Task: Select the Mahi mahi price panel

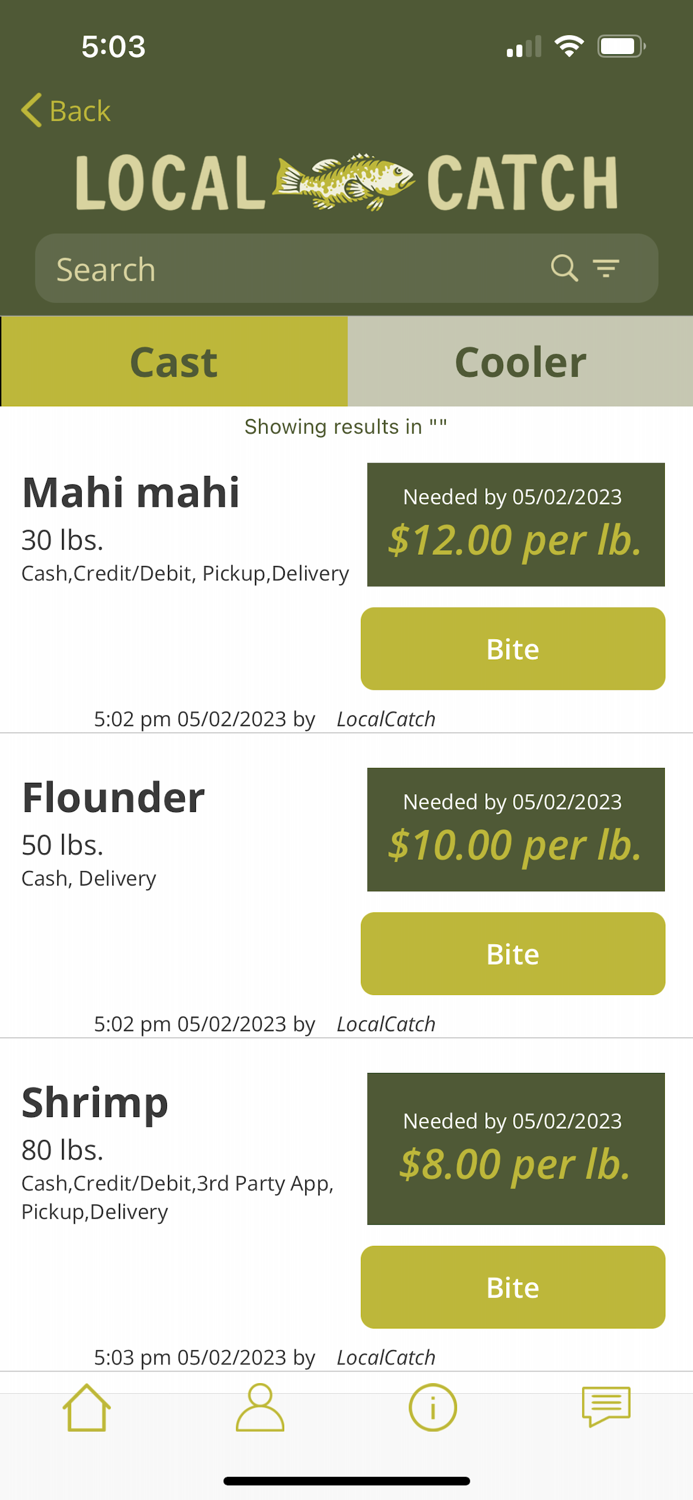Action: (515, 524)
